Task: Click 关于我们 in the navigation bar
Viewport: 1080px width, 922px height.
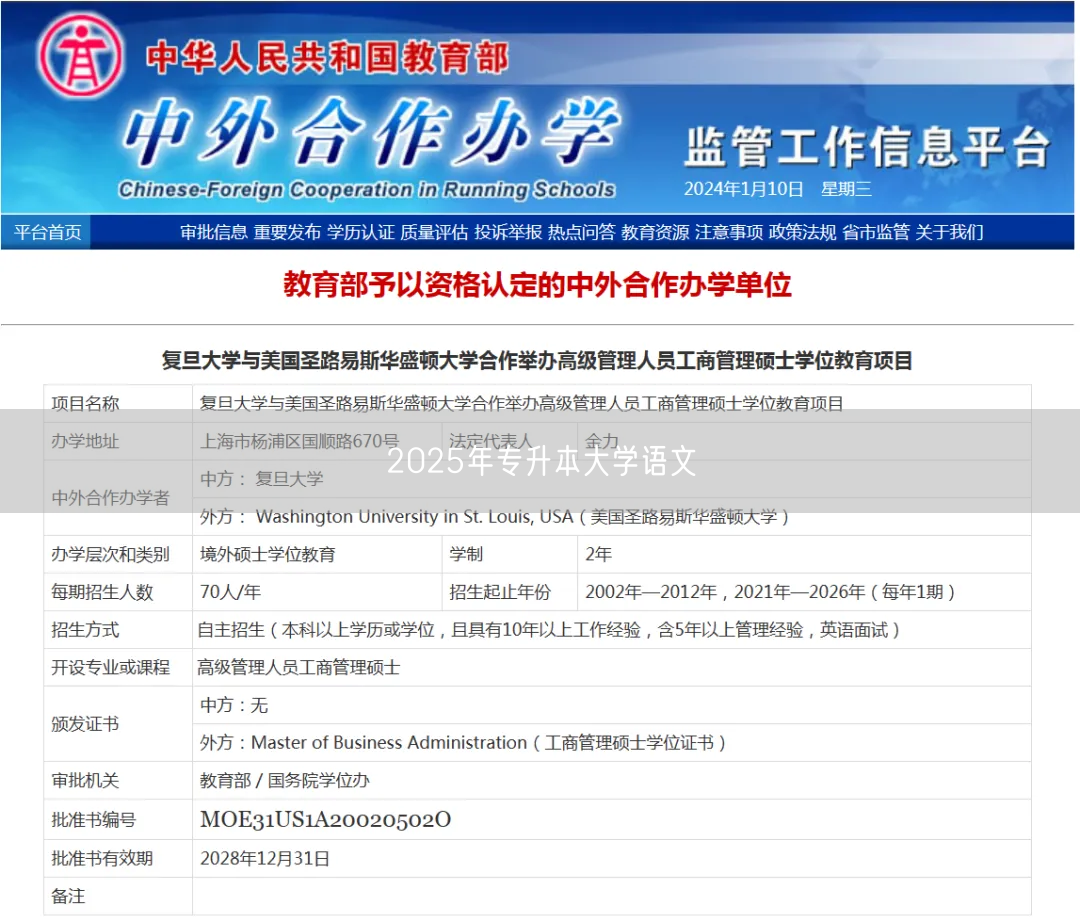Action: point(949,232)
